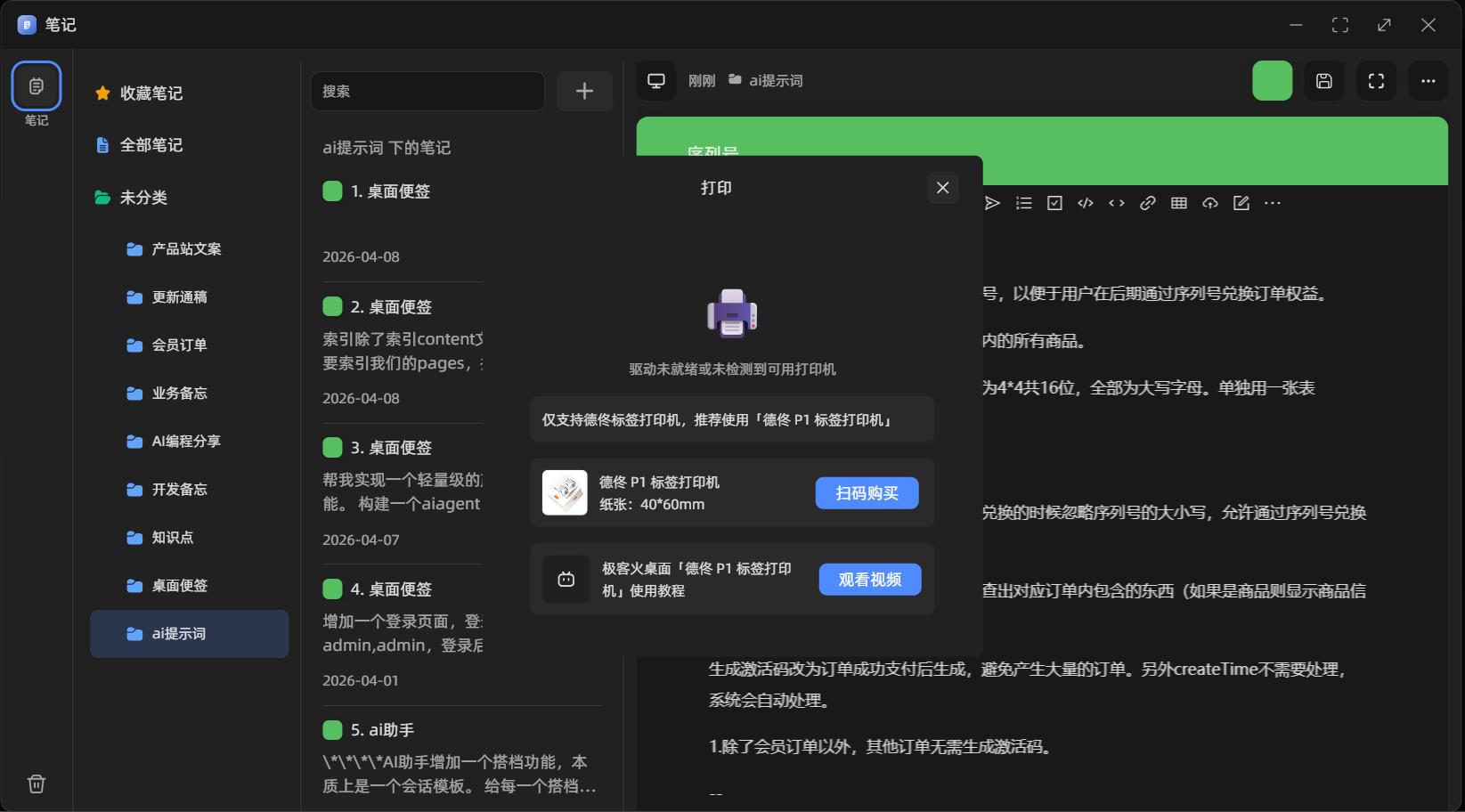Viewport: 1465px width, 812px height.
Task: Insert a hyperlink using the link icon
Action: [x=1147, y=202]
